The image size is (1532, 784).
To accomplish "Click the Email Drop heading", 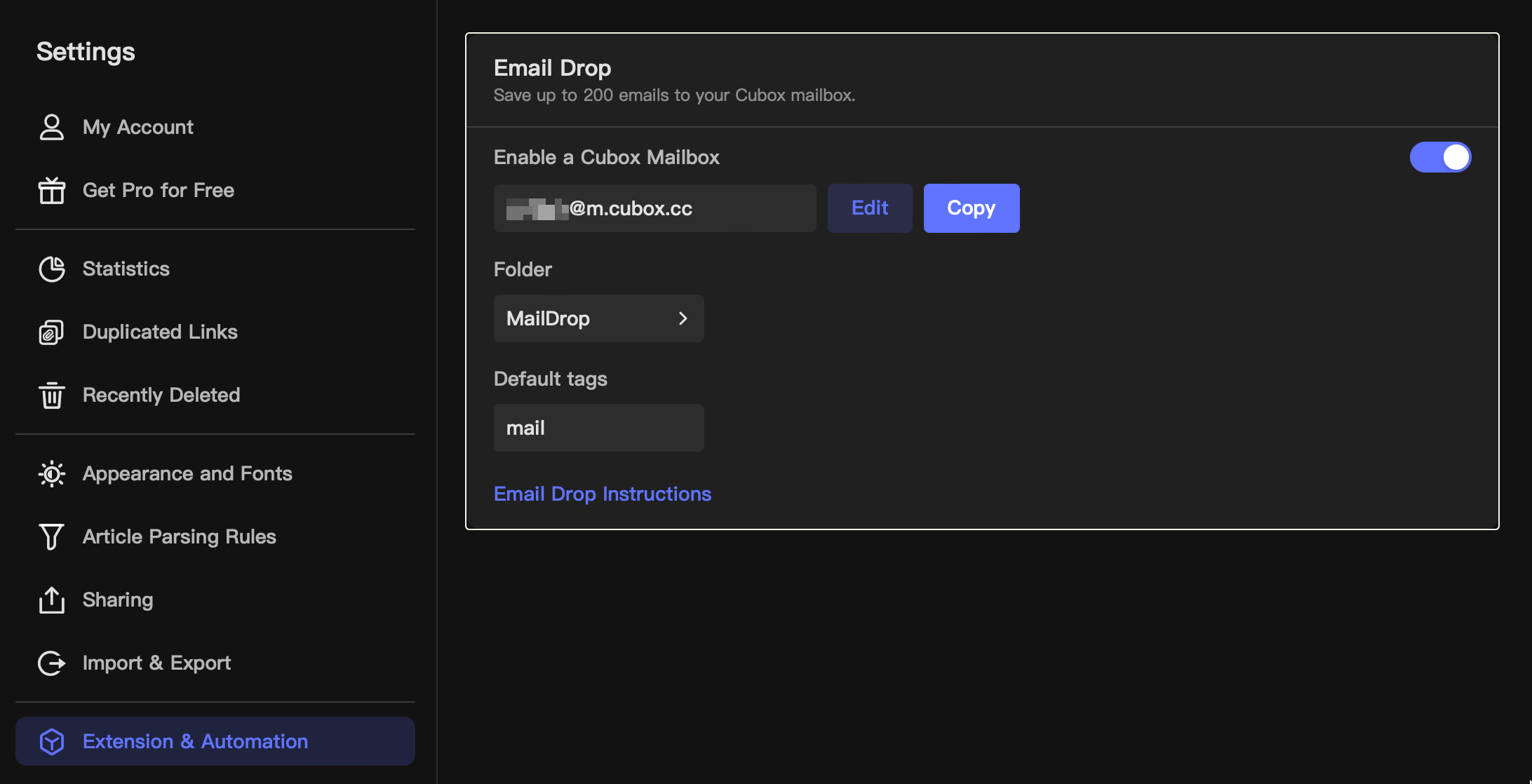I will point(552,68).
